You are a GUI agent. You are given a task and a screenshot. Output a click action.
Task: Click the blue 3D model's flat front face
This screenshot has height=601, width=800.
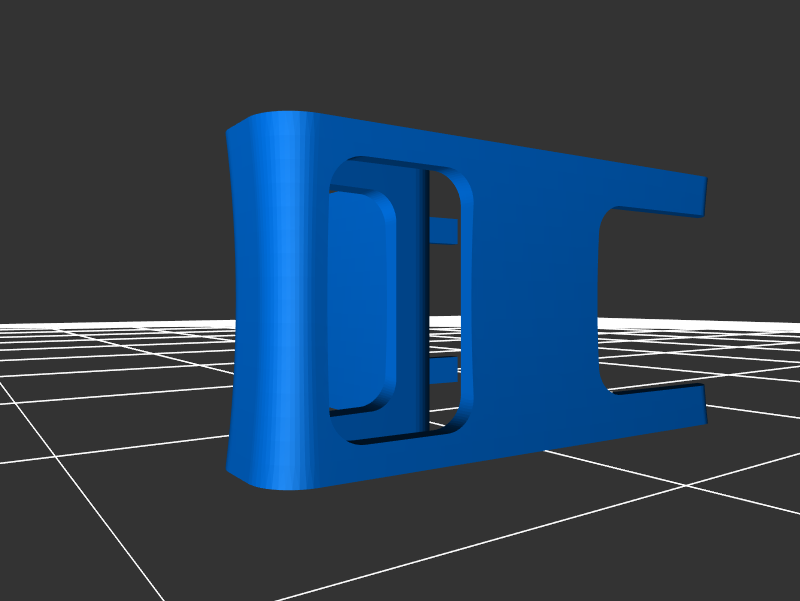[x=530, y=300]
